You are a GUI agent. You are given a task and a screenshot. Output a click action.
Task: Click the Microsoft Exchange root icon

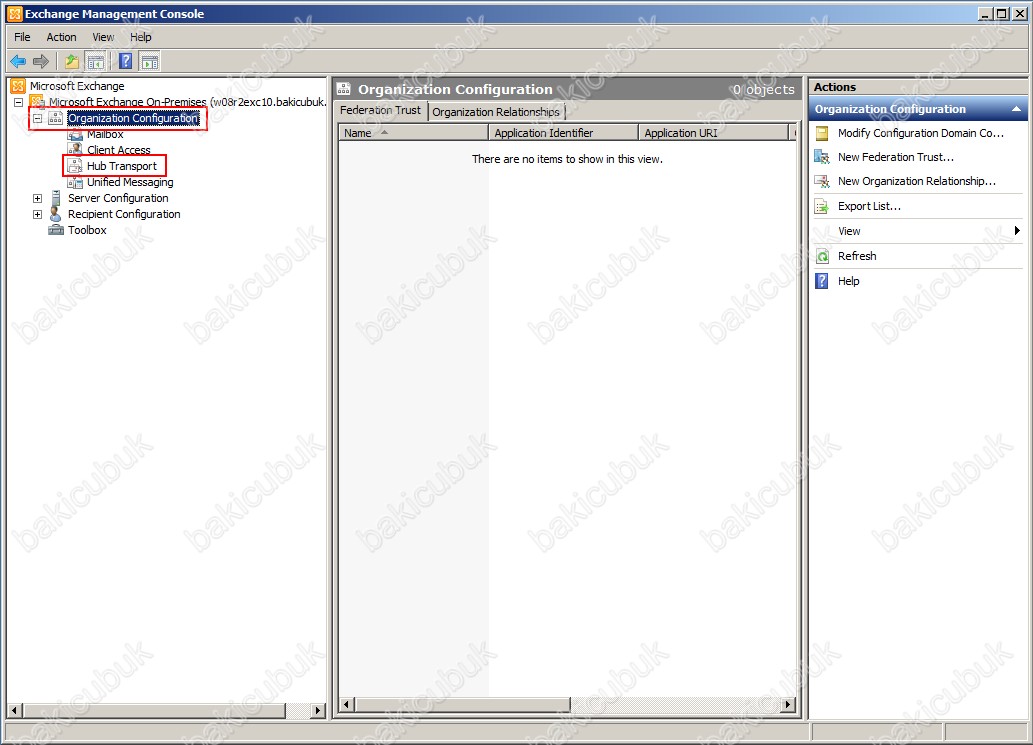(18, 86)
